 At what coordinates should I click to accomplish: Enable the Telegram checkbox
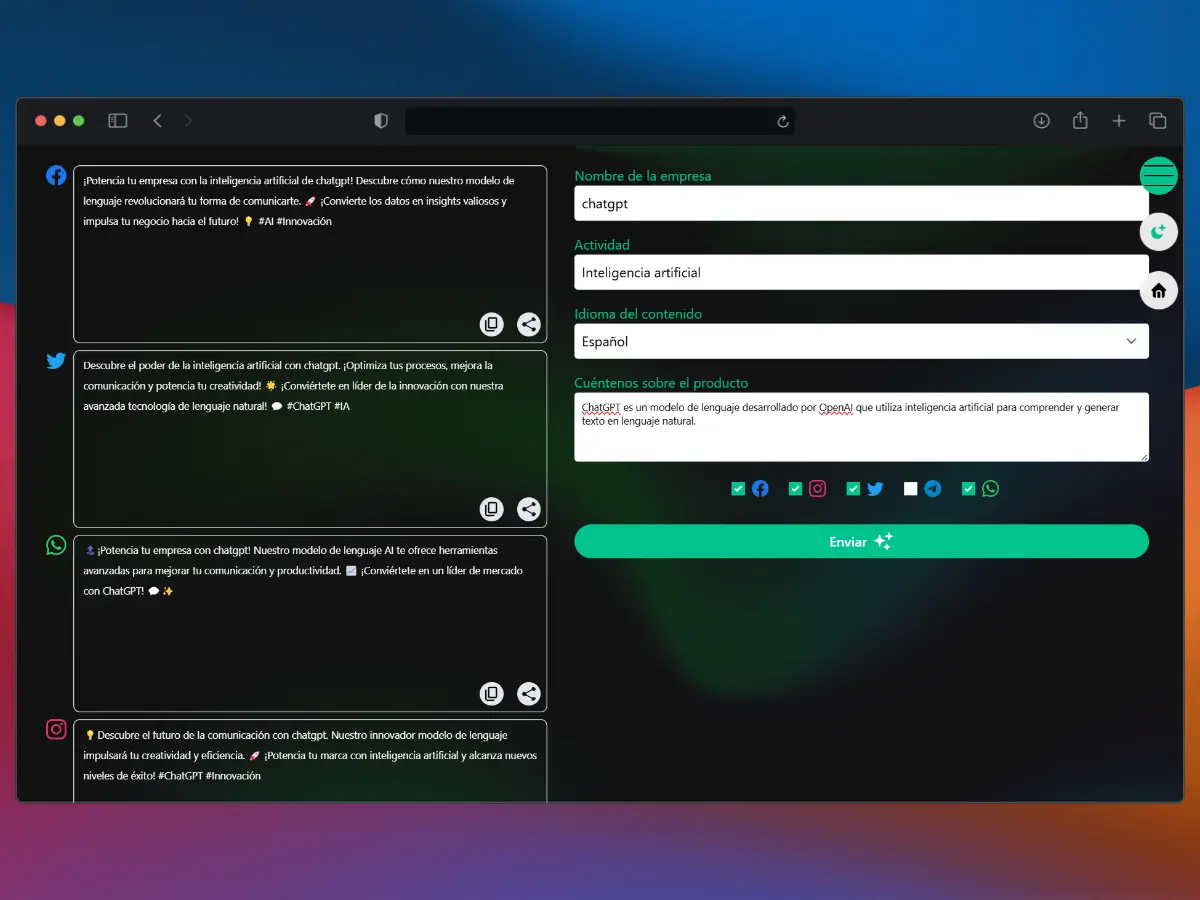pos(910,489)
